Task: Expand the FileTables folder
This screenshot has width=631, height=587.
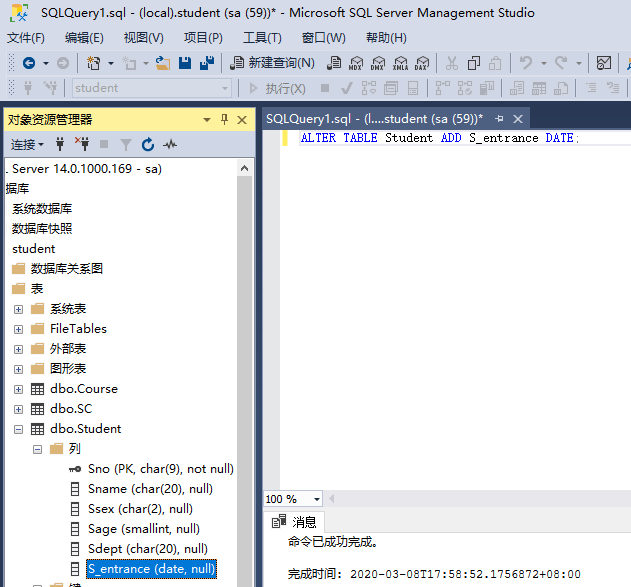Action: (18, 330)
